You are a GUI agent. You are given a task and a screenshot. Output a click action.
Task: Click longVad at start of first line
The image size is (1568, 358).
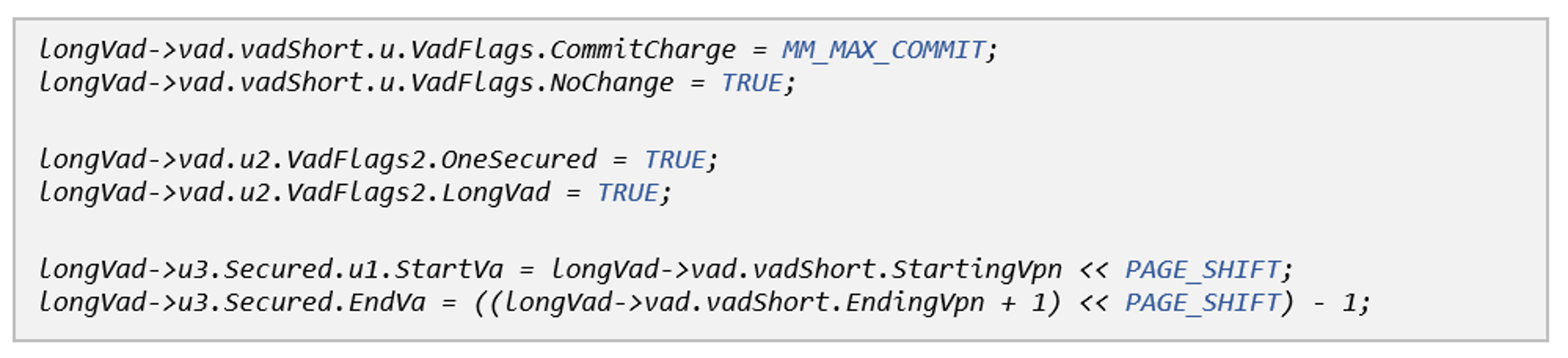point(92,50)
